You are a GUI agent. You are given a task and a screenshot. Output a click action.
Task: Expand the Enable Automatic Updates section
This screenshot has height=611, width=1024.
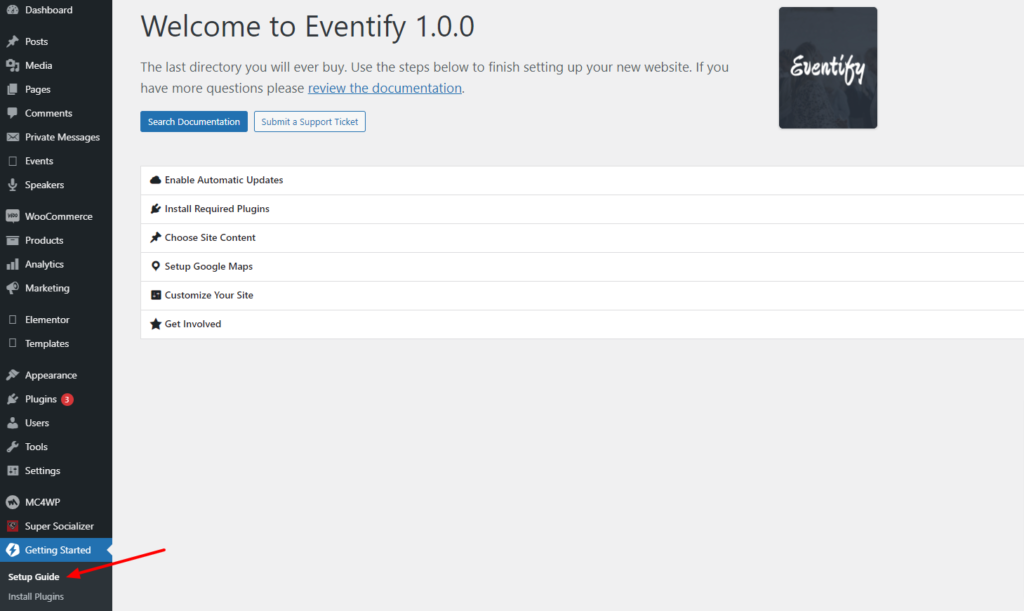tap(582, 180)
